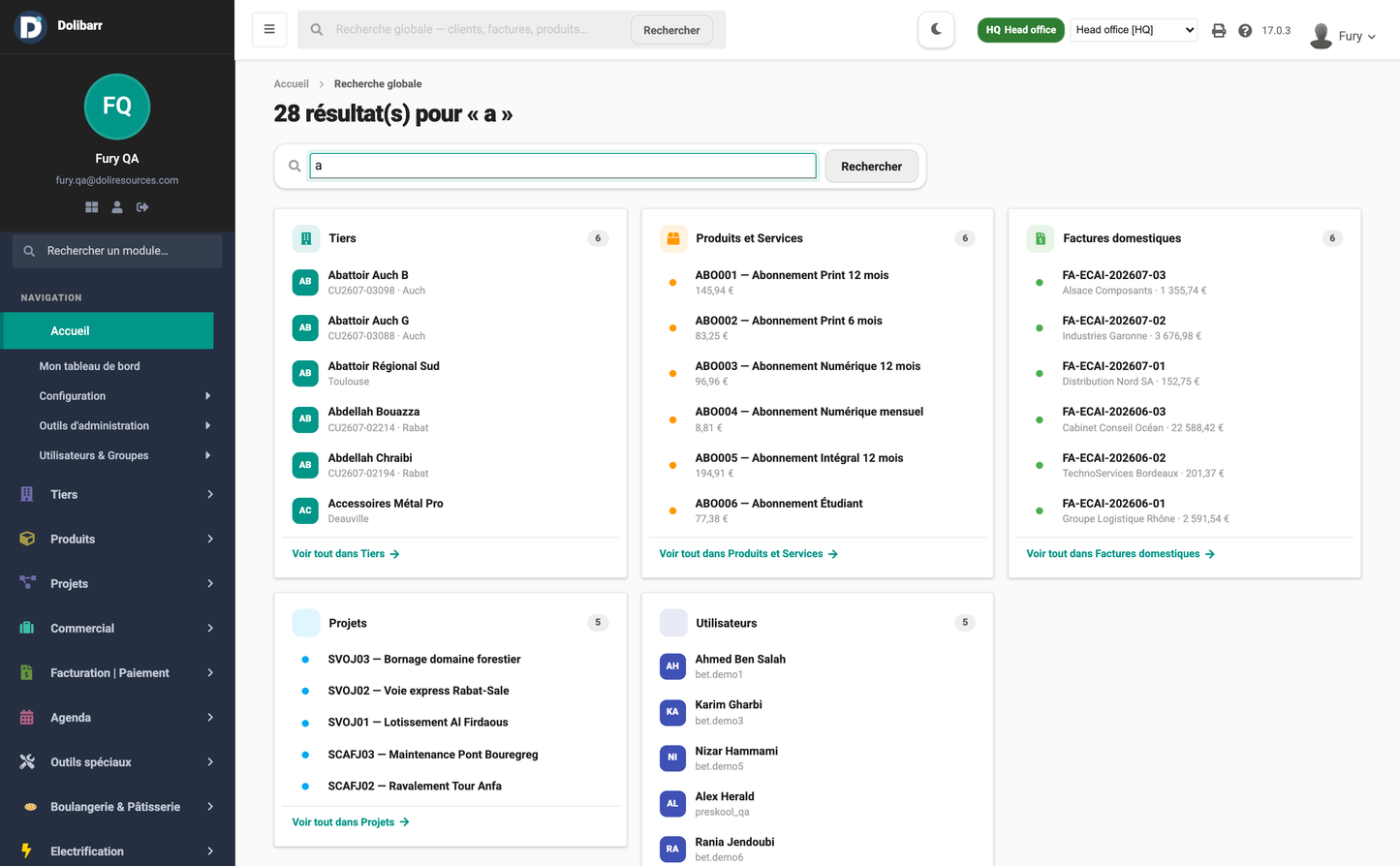Image resolution: width=1400 pixels, height=866 pixels.
Task: Open the user profile icon under email
Action: 117,207
